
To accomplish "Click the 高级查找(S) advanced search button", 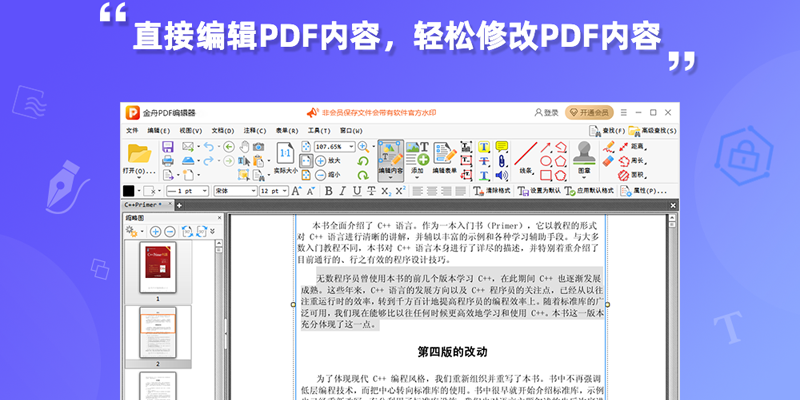I will [x=653, y=131].
